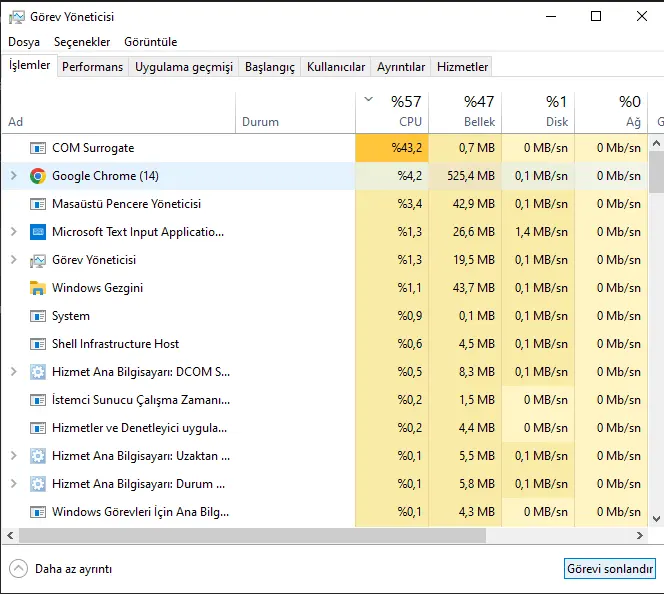Select the Shell Infrastructure Host name

click(115, 344)
